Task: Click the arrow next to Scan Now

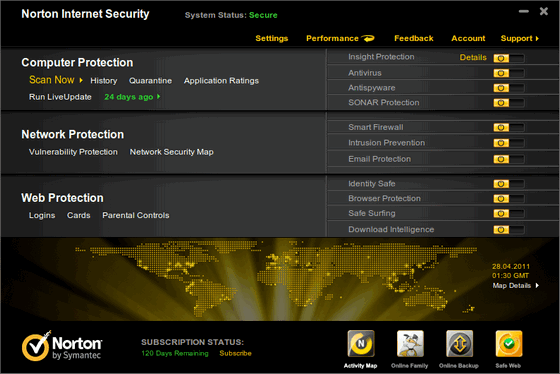Action: pyautogui.click(x=81, y=80)
